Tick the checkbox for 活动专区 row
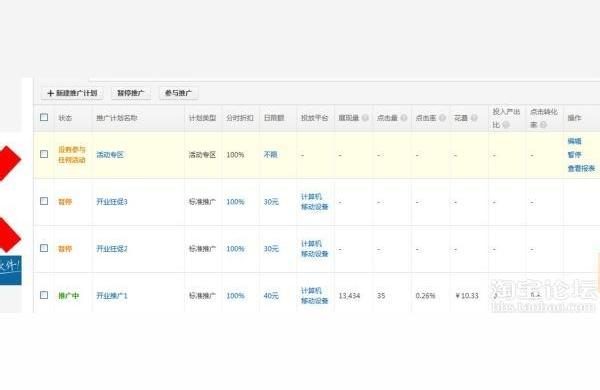Image resolution: width=600 pixels, height=390 pixels. 44,154
